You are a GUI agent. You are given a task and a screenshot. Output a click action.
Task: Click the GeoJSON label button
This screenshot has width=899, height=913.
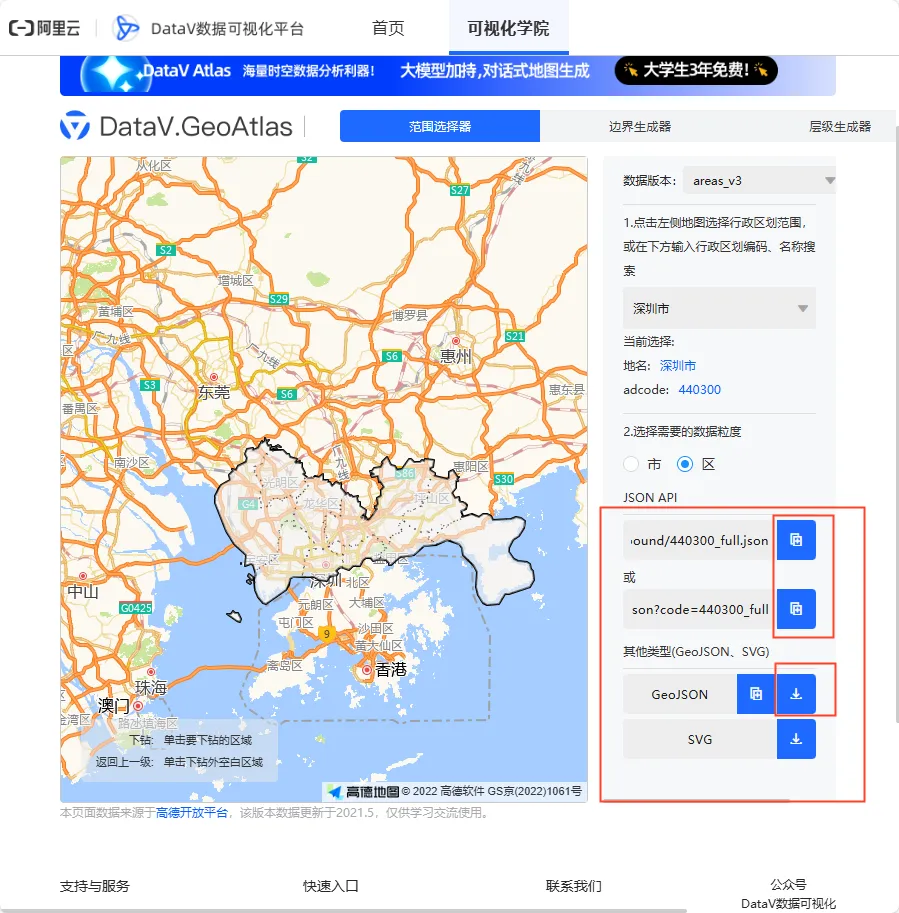(679, 694)
